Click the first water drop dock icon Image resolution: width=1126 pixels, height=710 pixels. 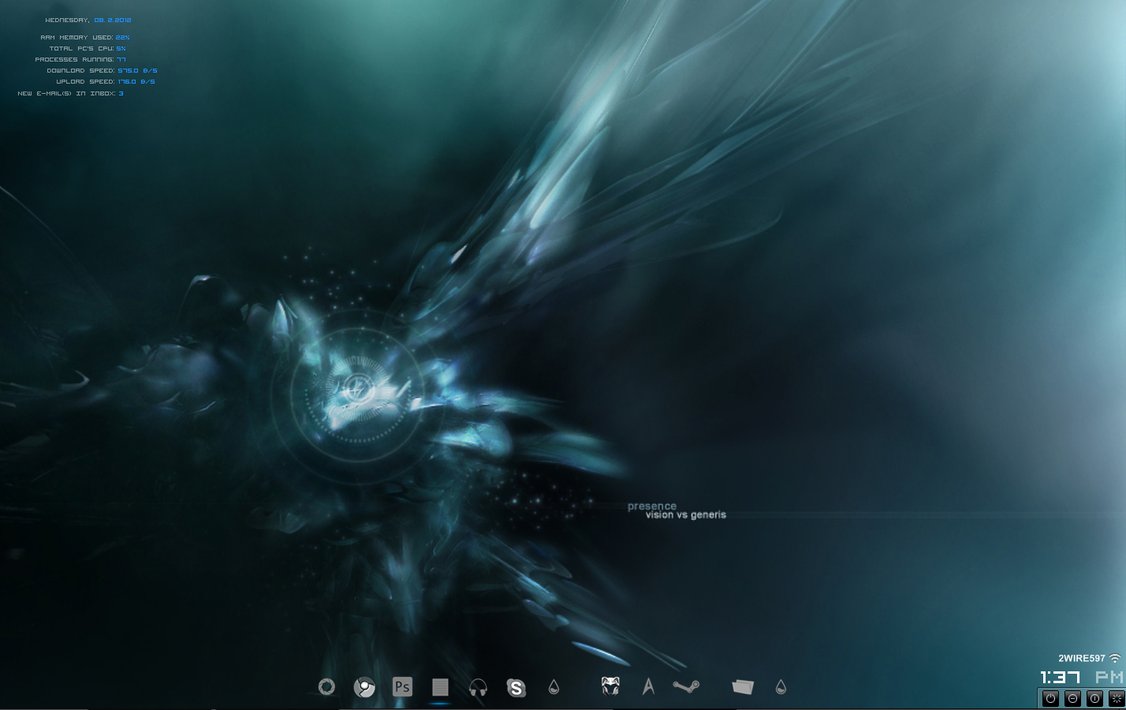tap(554, 687)
